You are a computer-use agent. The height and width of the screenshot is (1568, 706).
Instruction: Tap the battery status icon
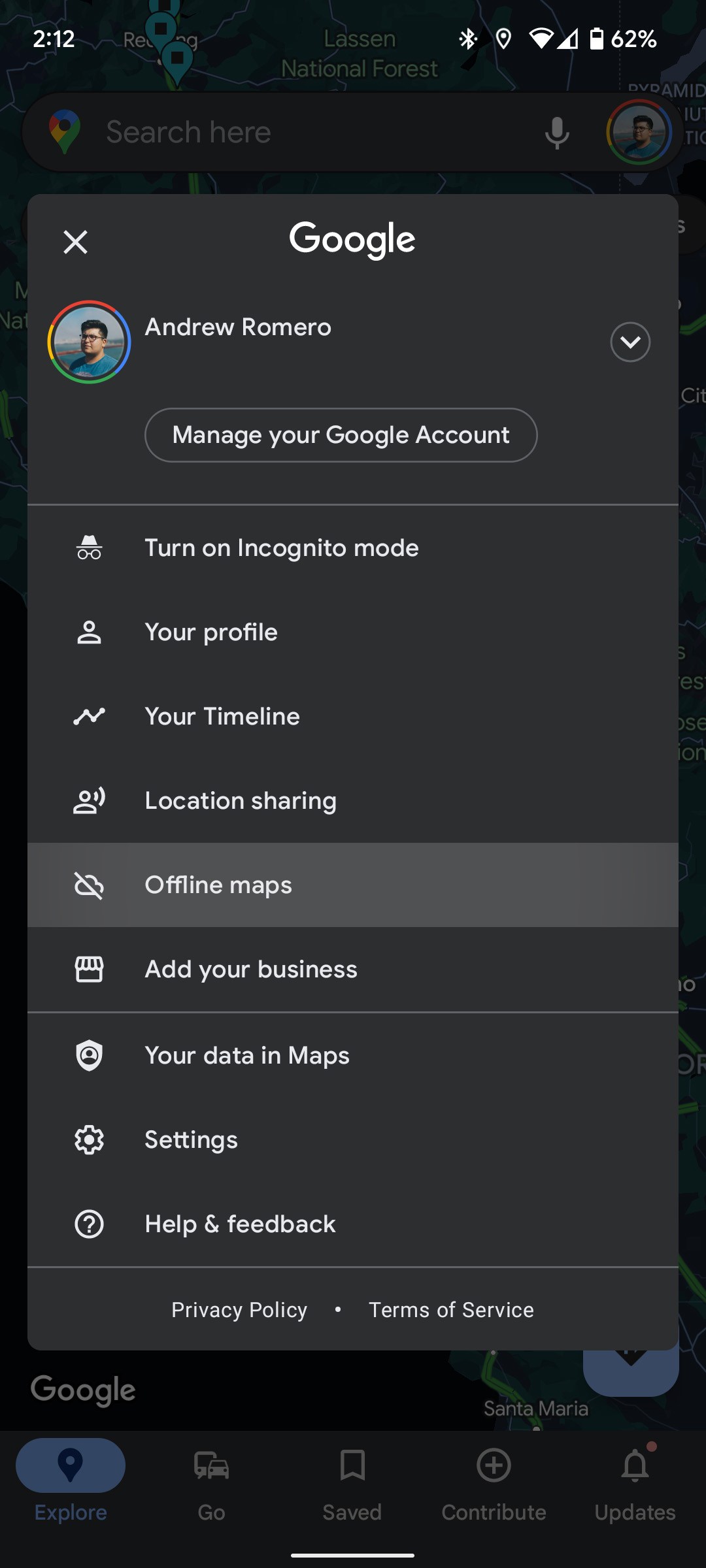[x=596, y=39]
